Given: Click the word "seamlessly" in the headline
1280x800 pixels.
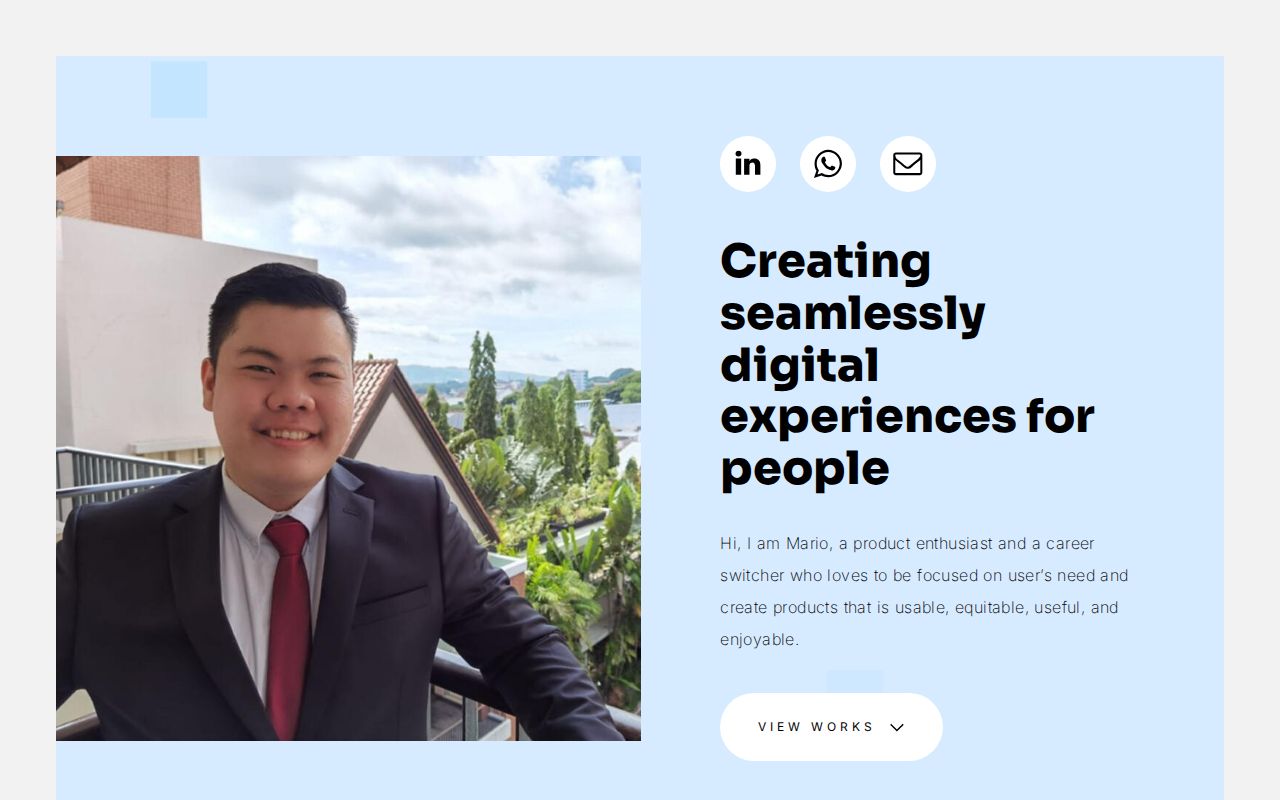Looking at the screenshot, I should [x=853, y=313].
